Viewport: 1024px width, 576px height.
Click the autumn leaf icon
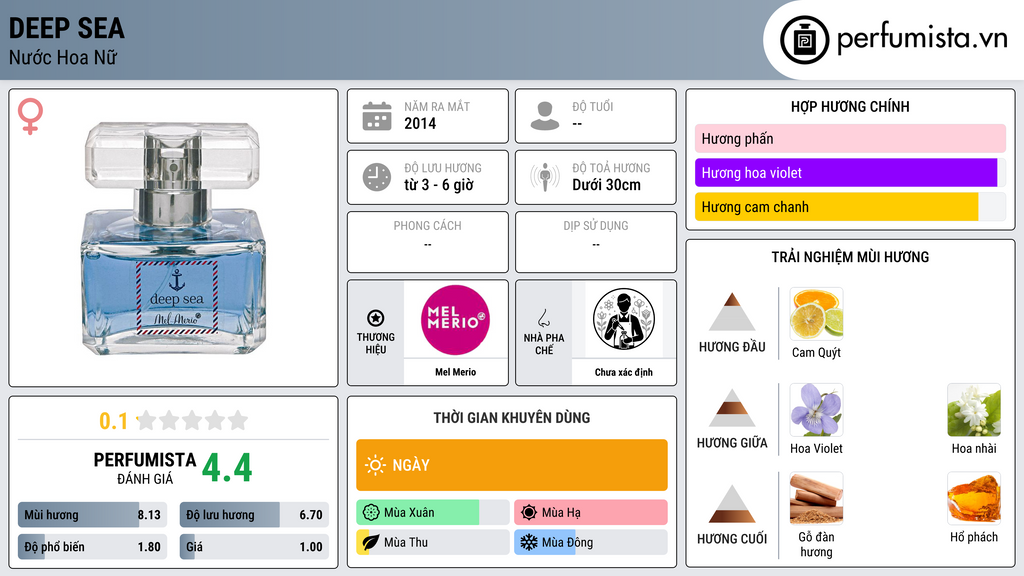click(x=371, y=542)
